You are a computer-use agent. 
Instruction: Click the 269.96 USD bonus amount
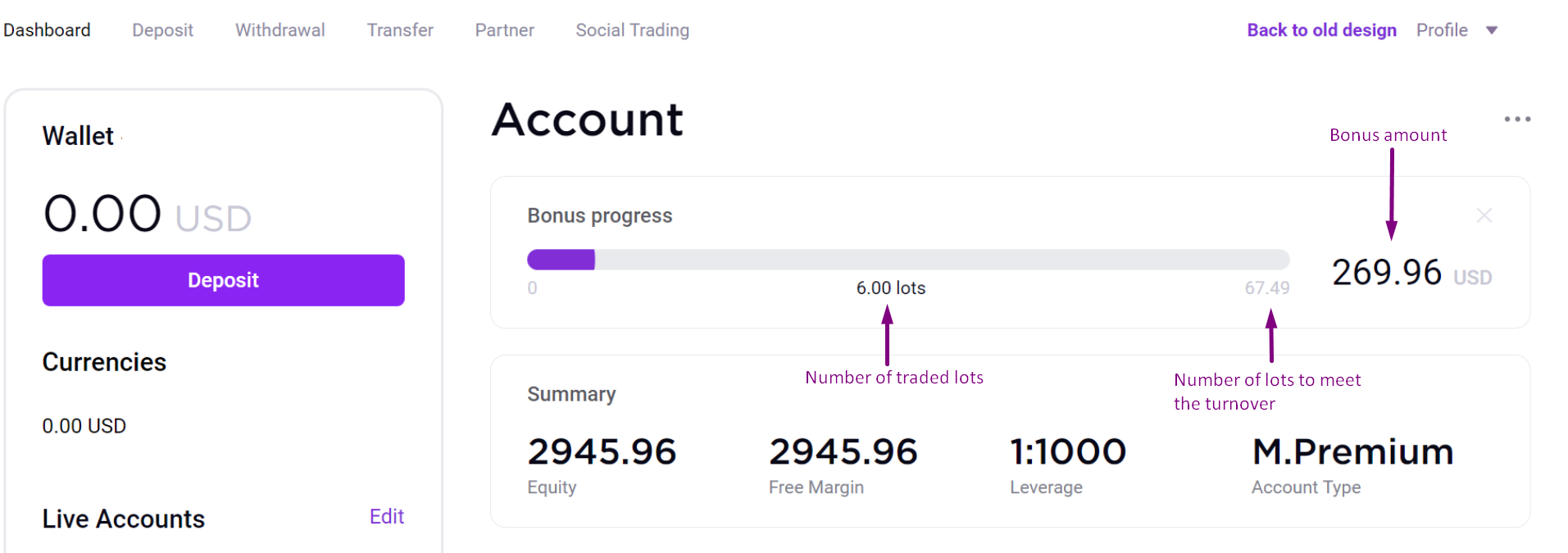tap(1411, 273)
